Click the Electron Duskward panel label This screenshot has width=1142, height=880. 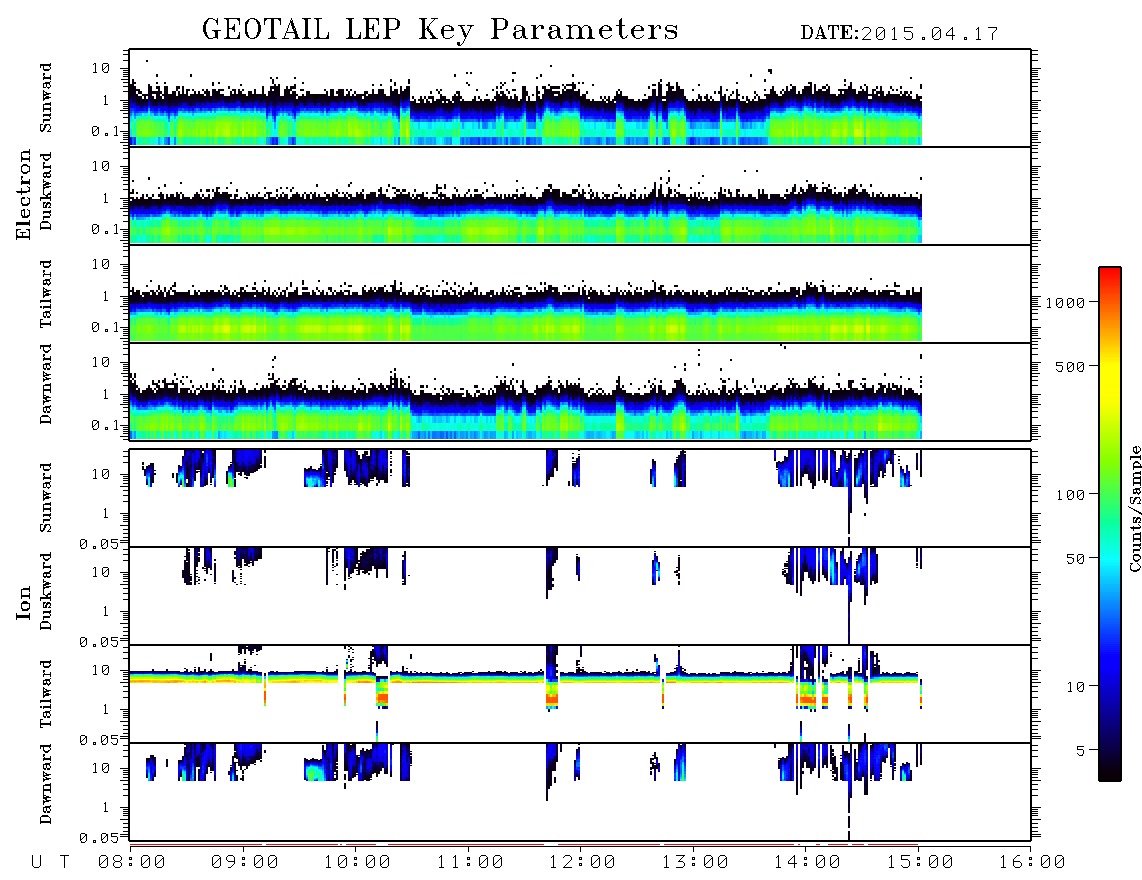click(46, 191)
